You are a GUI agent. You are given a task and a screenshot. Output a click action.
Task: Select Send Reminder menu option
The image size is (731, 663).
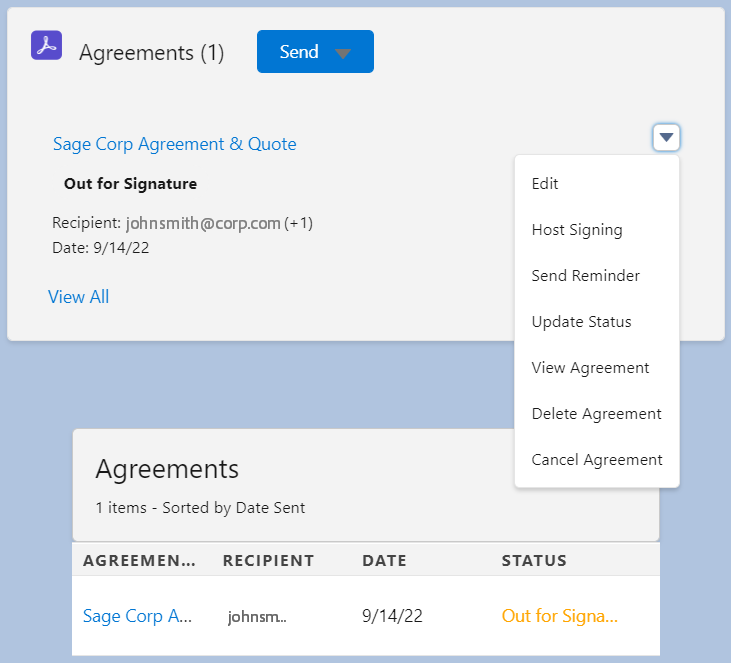pos(586,276)
